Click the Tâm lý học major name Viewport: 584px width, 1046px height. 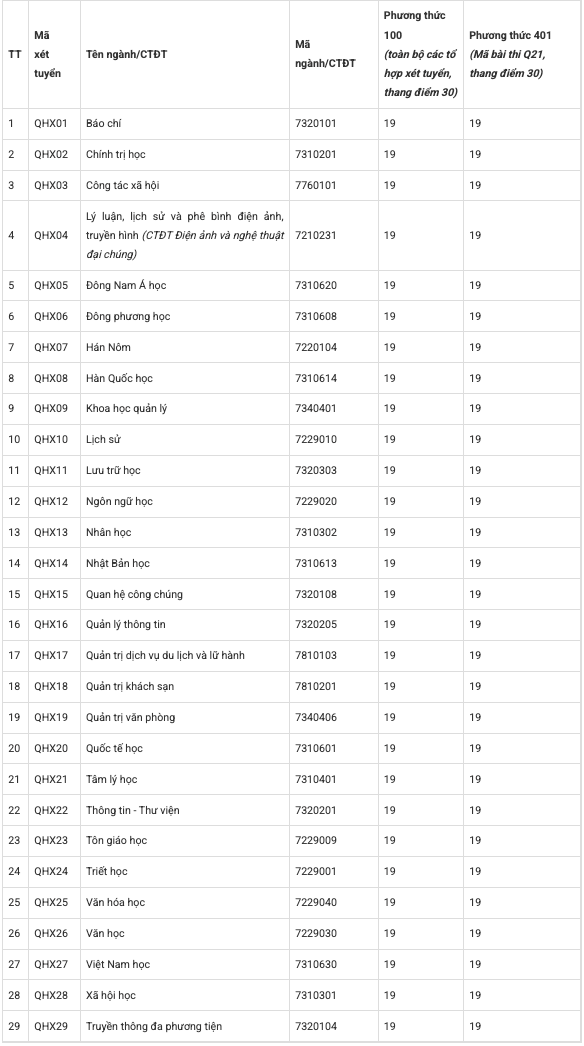point(111,779)
